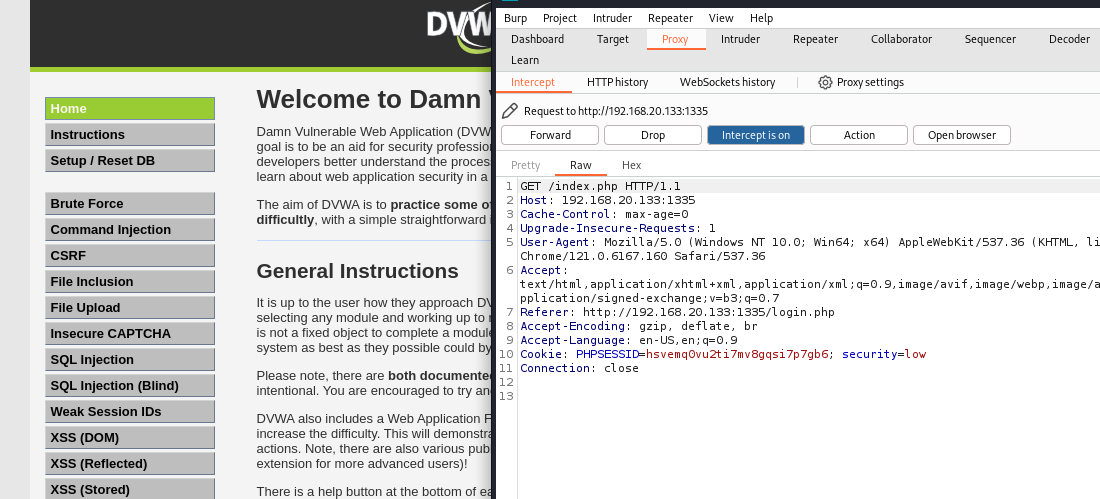Select the Intercept sub-tab

click(532, 82)
